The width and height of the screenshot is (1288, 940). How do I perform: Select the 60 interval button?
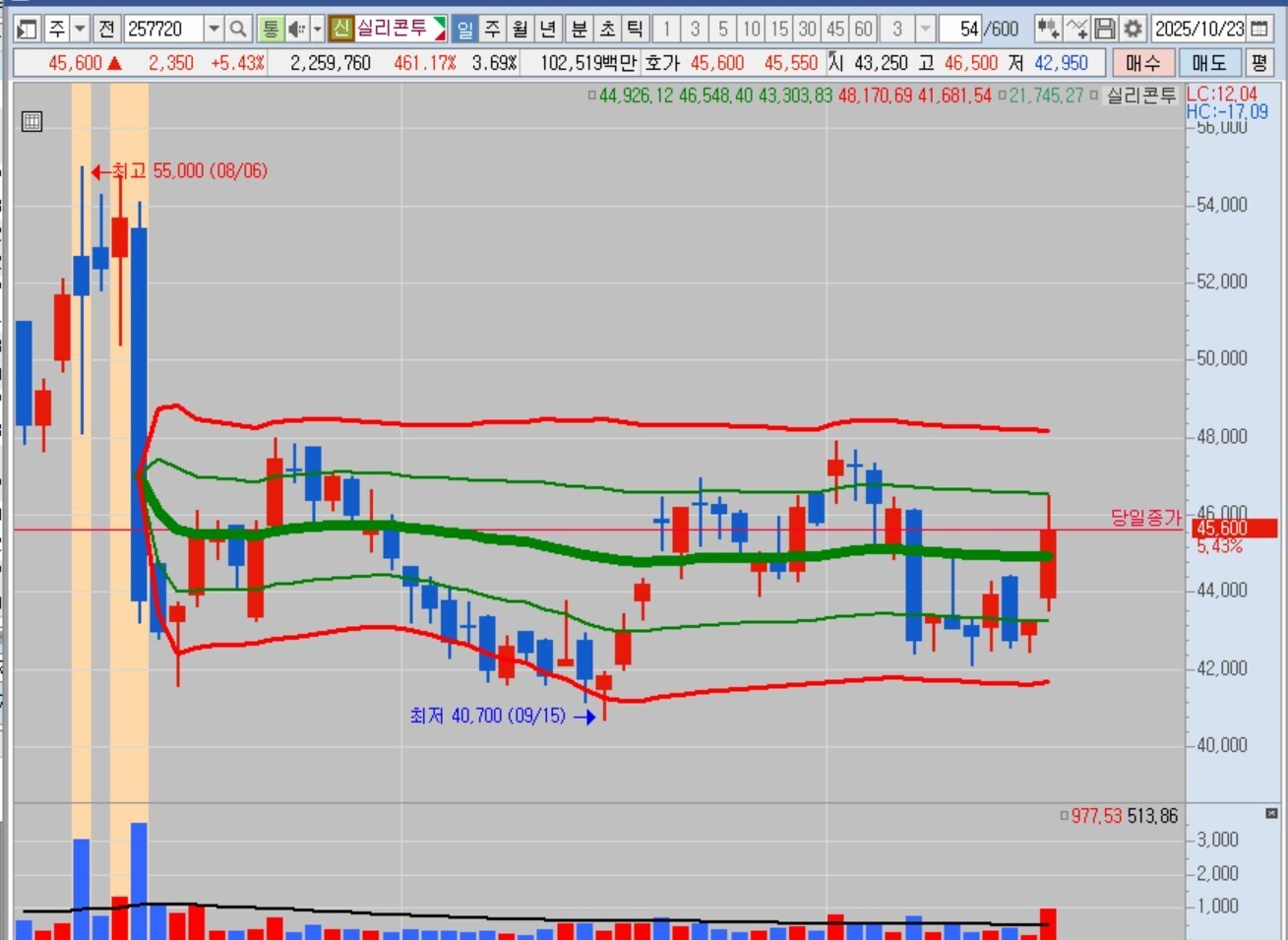[864, 29]
